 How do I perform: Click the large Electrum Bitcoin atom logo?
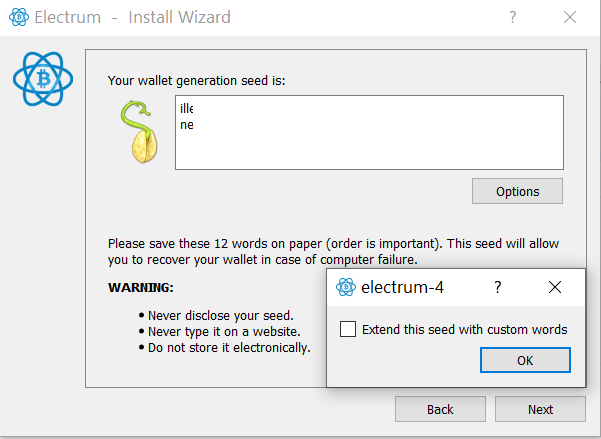(43, 79)
